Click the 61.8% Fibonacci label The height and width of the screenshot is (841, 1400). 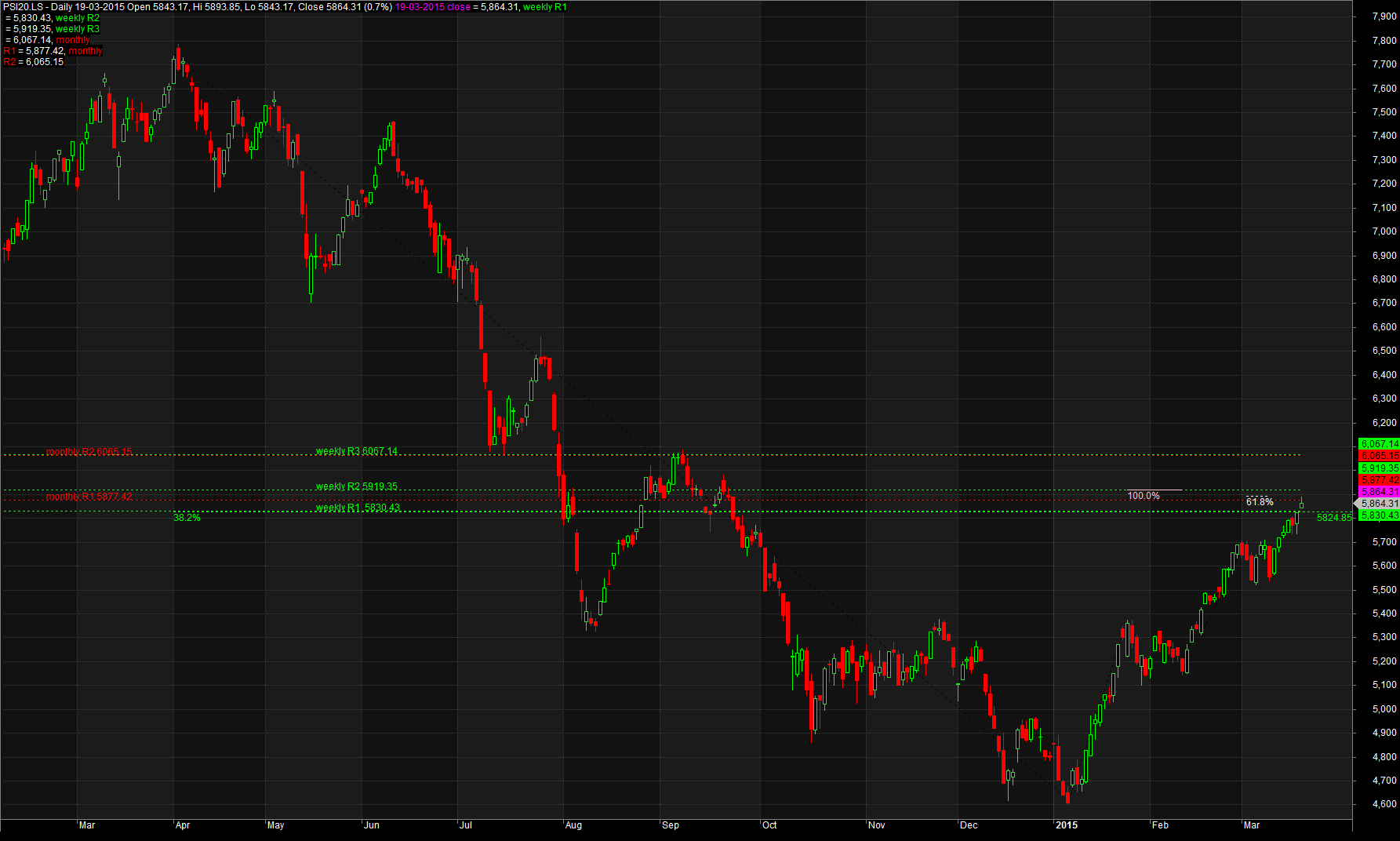(x=1260, y=501)
